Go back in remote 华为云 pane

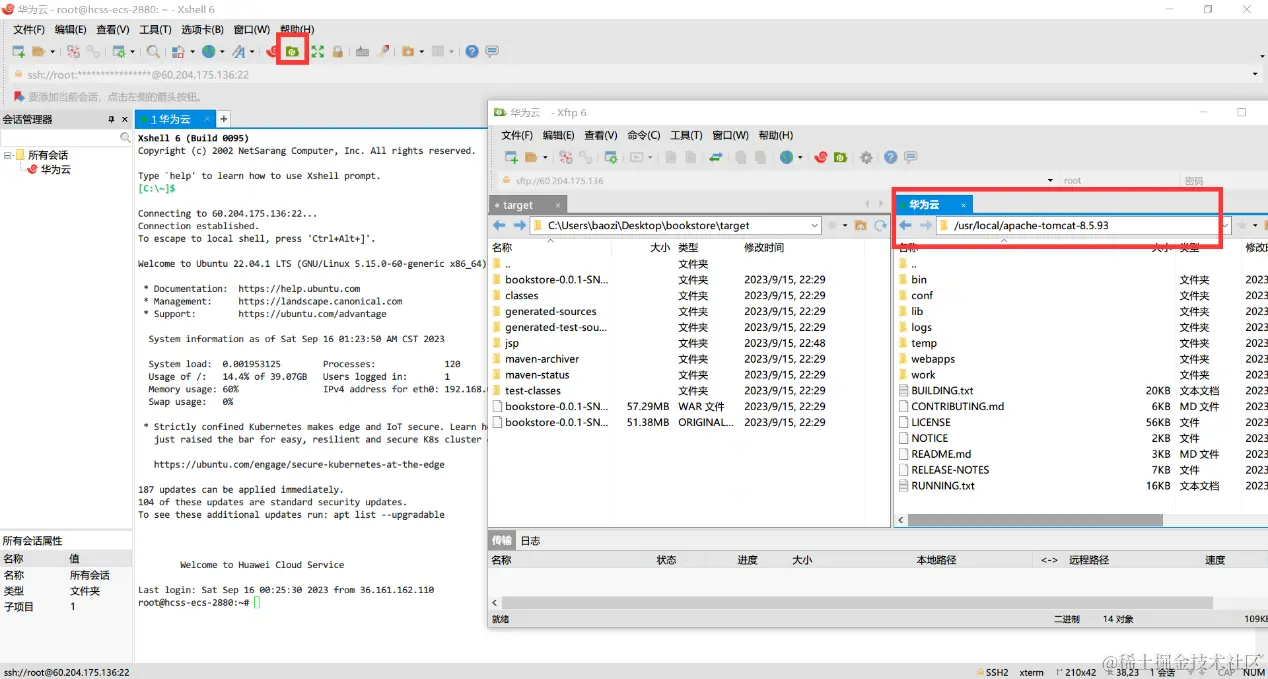click(906, 226)
